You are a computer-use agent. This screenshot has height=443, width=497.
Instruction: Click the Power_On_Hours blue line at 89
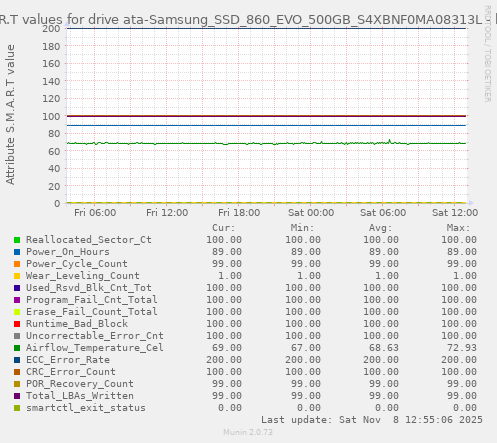[266, 125]
